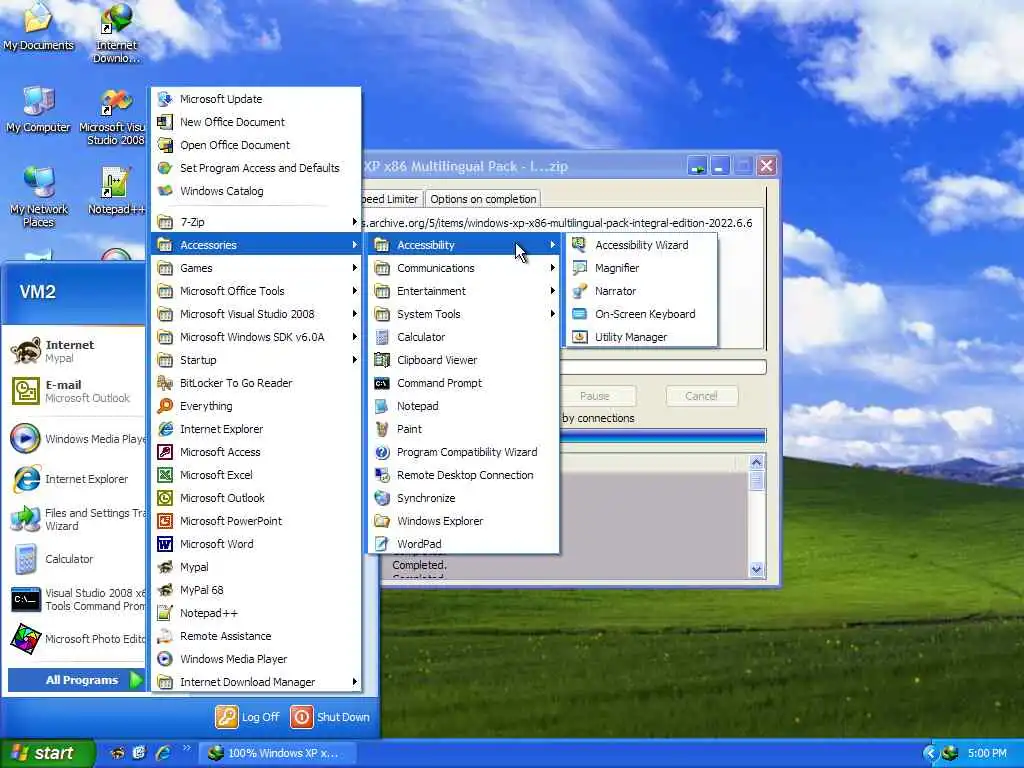Switch to Speed Limiter tab
1024x768 pixels.
tap(390, 199)
